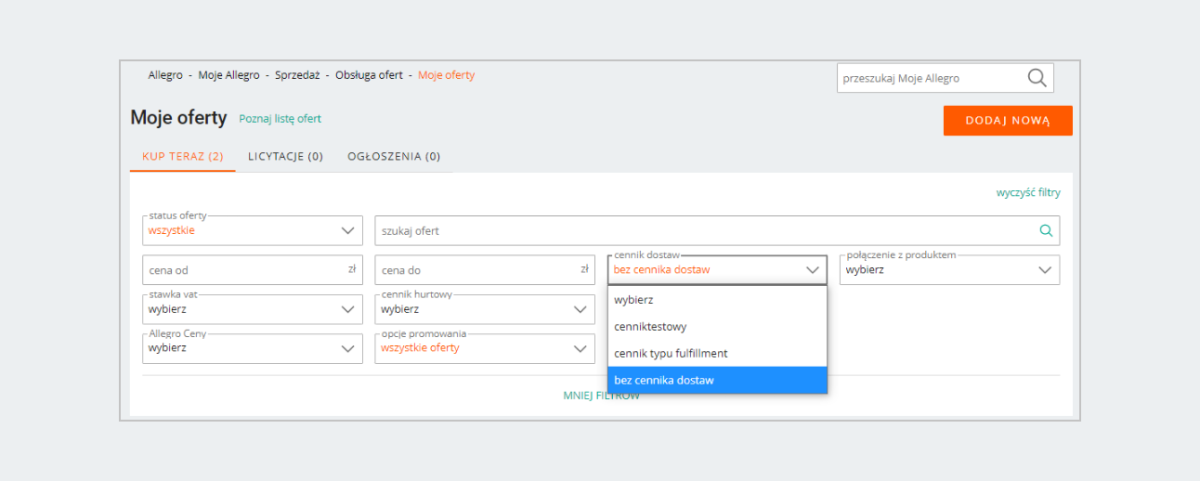The height and width of the screenshot is (481, 1200).
Task: Click the wyczyść filtry link
Action: click(x=1028, y=192)
